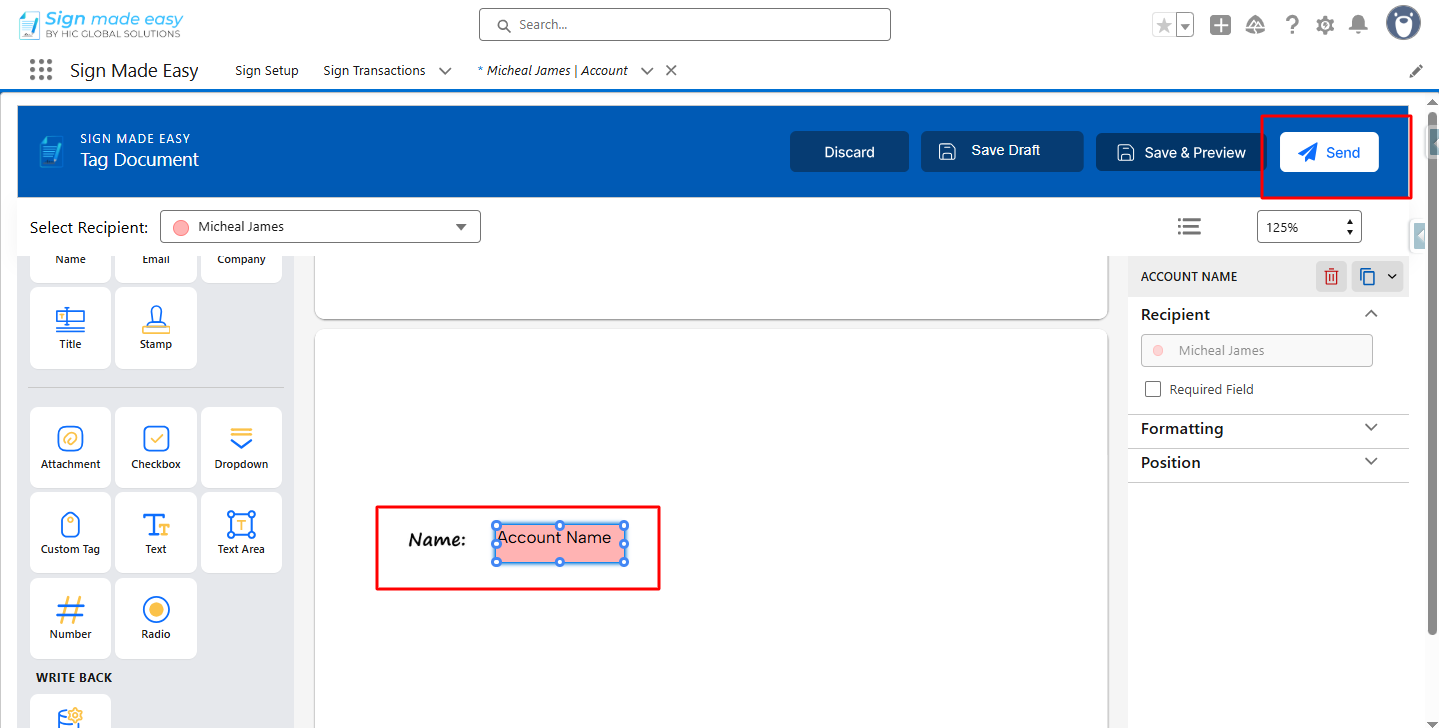The width and height of the screenshot is (1439, 728).
Task: Click in the global Search box
Action: [685, 25]
